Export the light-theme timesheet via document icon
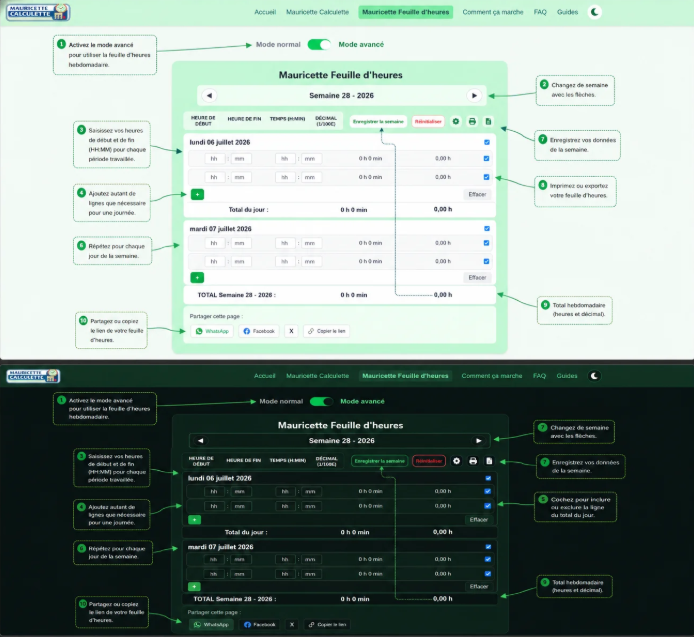Image resolution: width=694 pixels, height=637 pixels. click(488, 121)
